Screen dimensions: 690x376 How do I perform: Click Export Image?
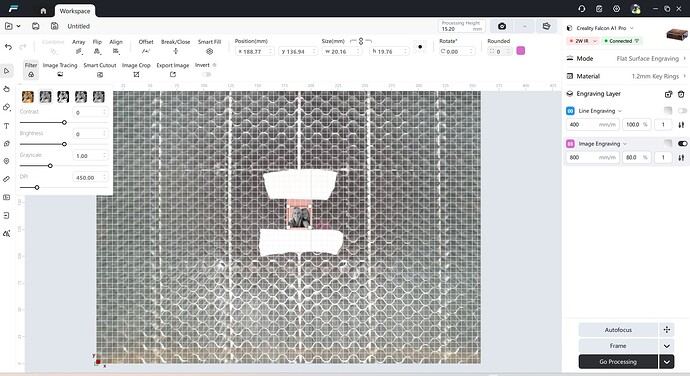click(x=172, y=70)
